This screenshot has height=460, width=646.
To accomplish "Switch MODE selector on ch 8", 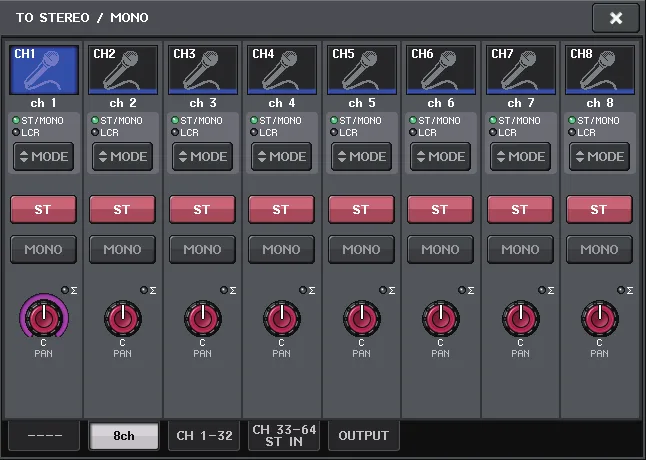I will [599, 156].
